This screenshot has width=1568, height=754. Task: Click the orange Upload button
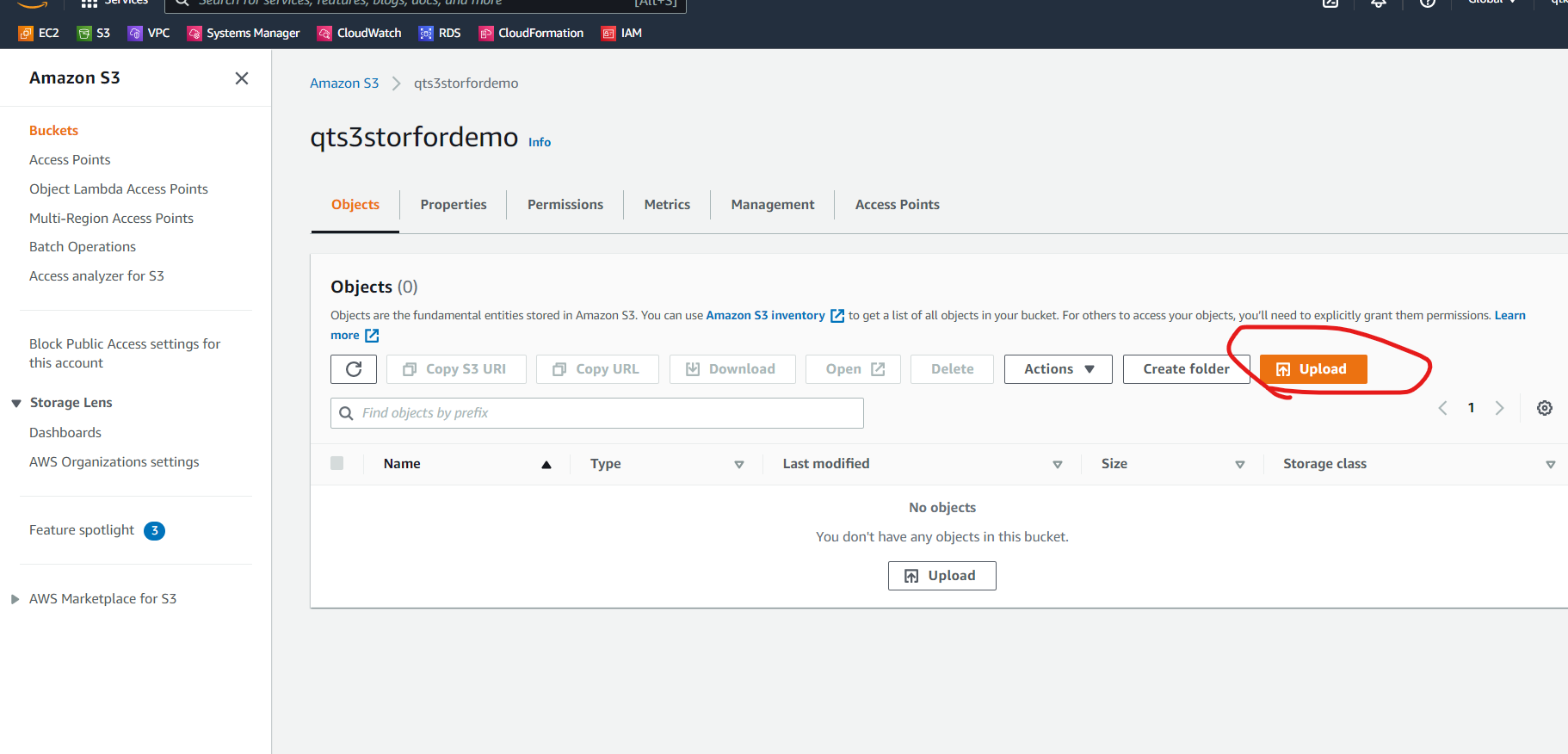[x=1313, y=369]
